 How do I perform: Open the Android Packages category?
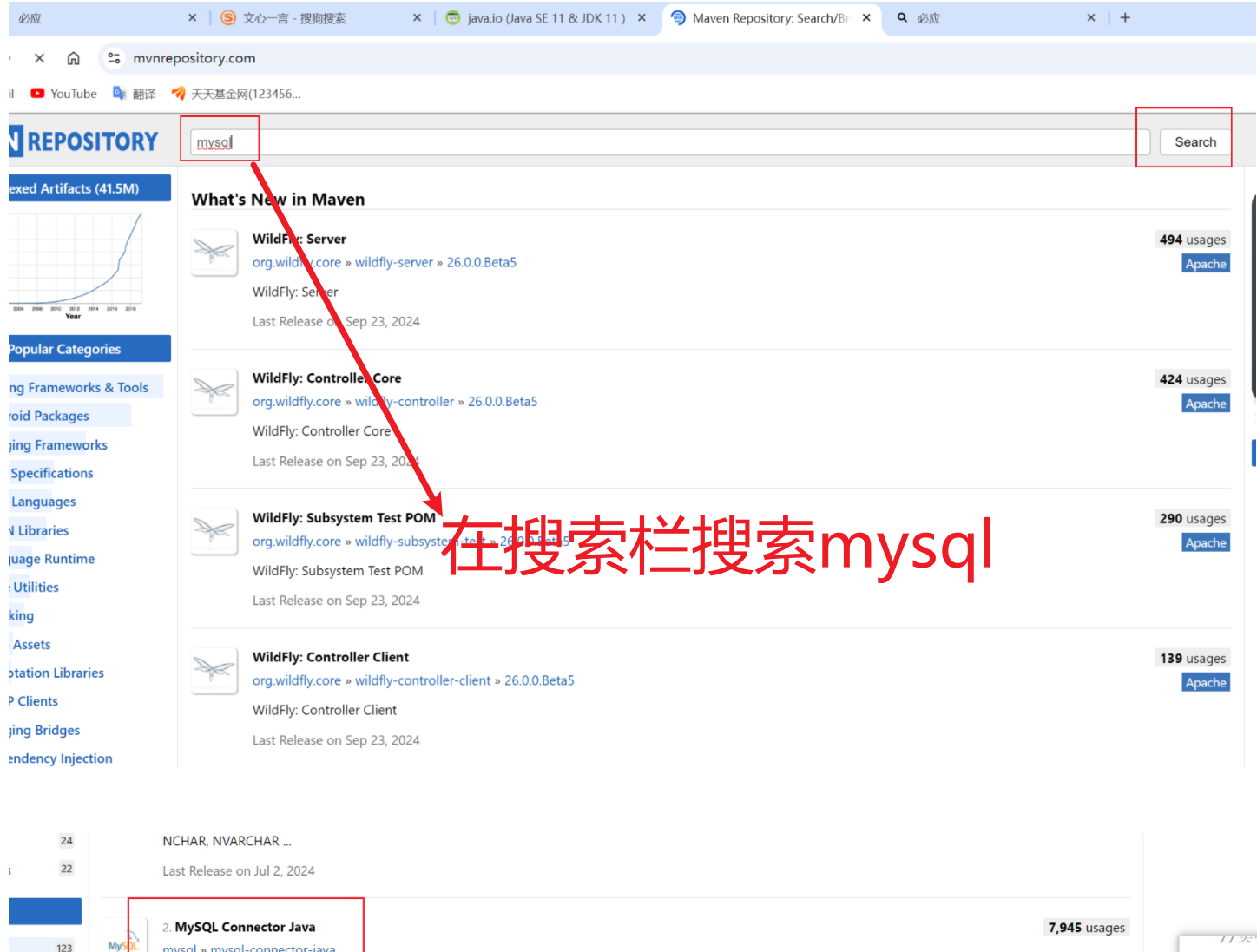49,416
